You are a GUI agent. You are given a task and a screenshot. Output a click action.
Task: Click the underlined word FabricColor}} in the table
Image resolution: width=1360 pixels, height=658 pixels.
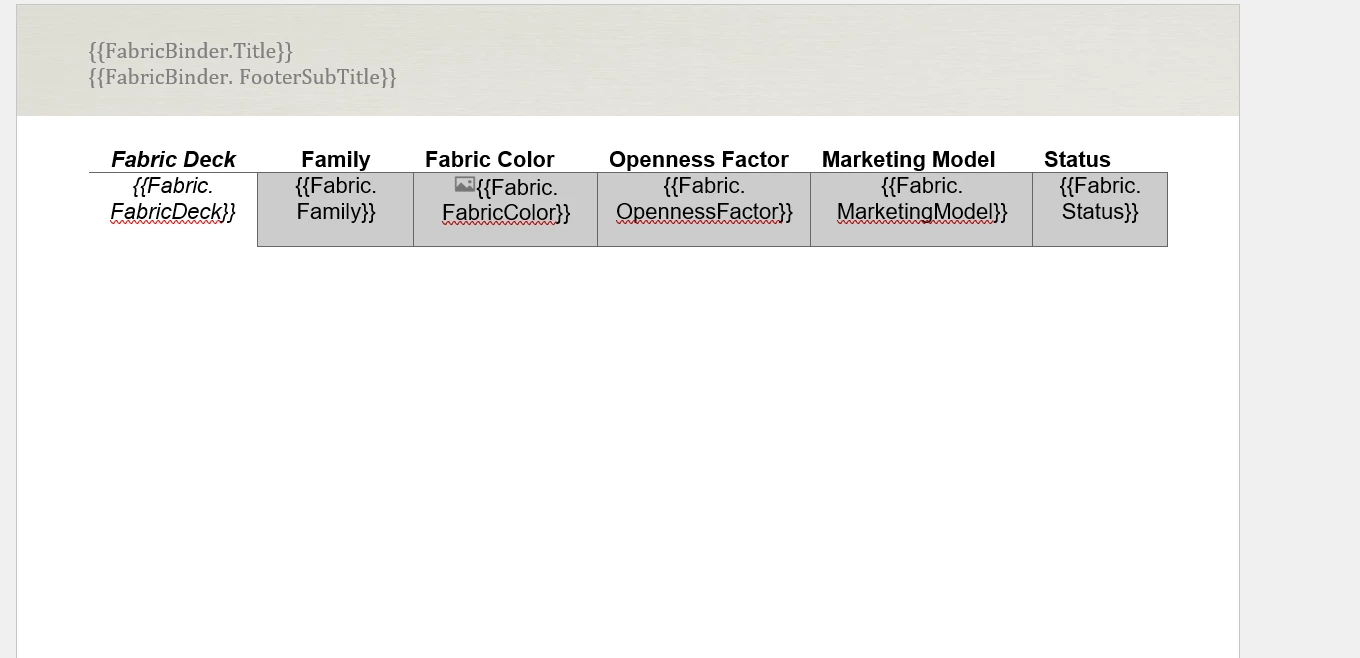506,213
